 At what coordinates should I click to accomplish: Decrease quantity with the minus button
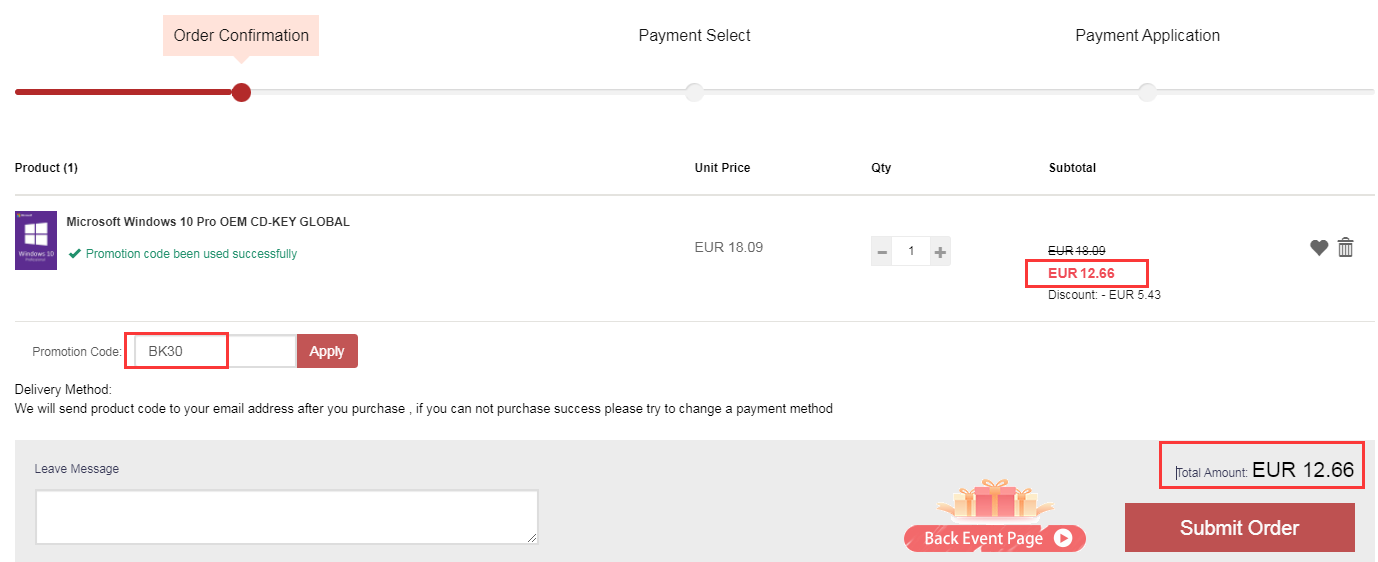coord(882,252)
